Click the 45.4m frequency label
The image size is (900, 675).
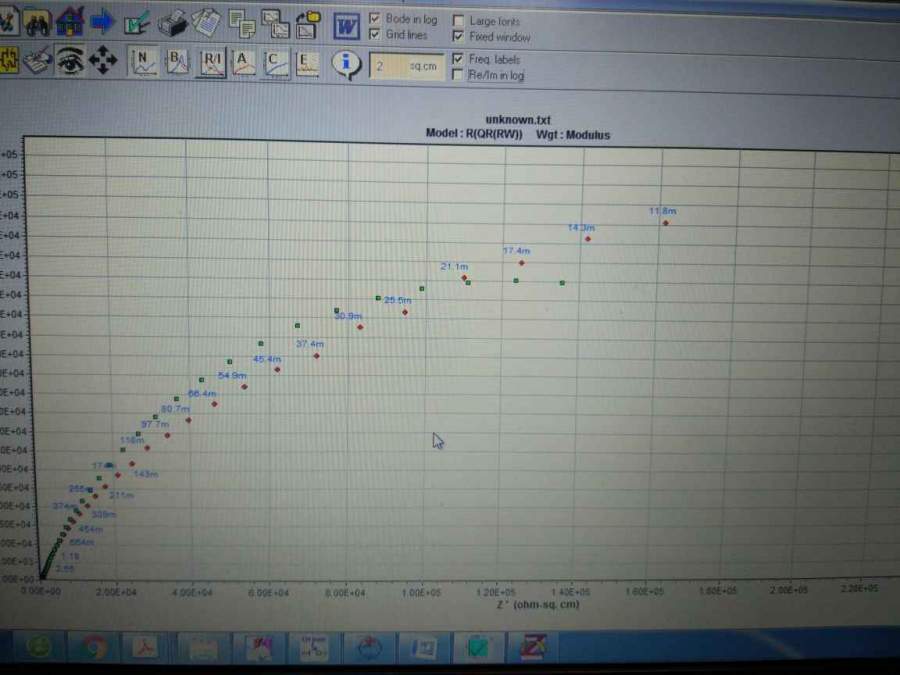[267, 359]
